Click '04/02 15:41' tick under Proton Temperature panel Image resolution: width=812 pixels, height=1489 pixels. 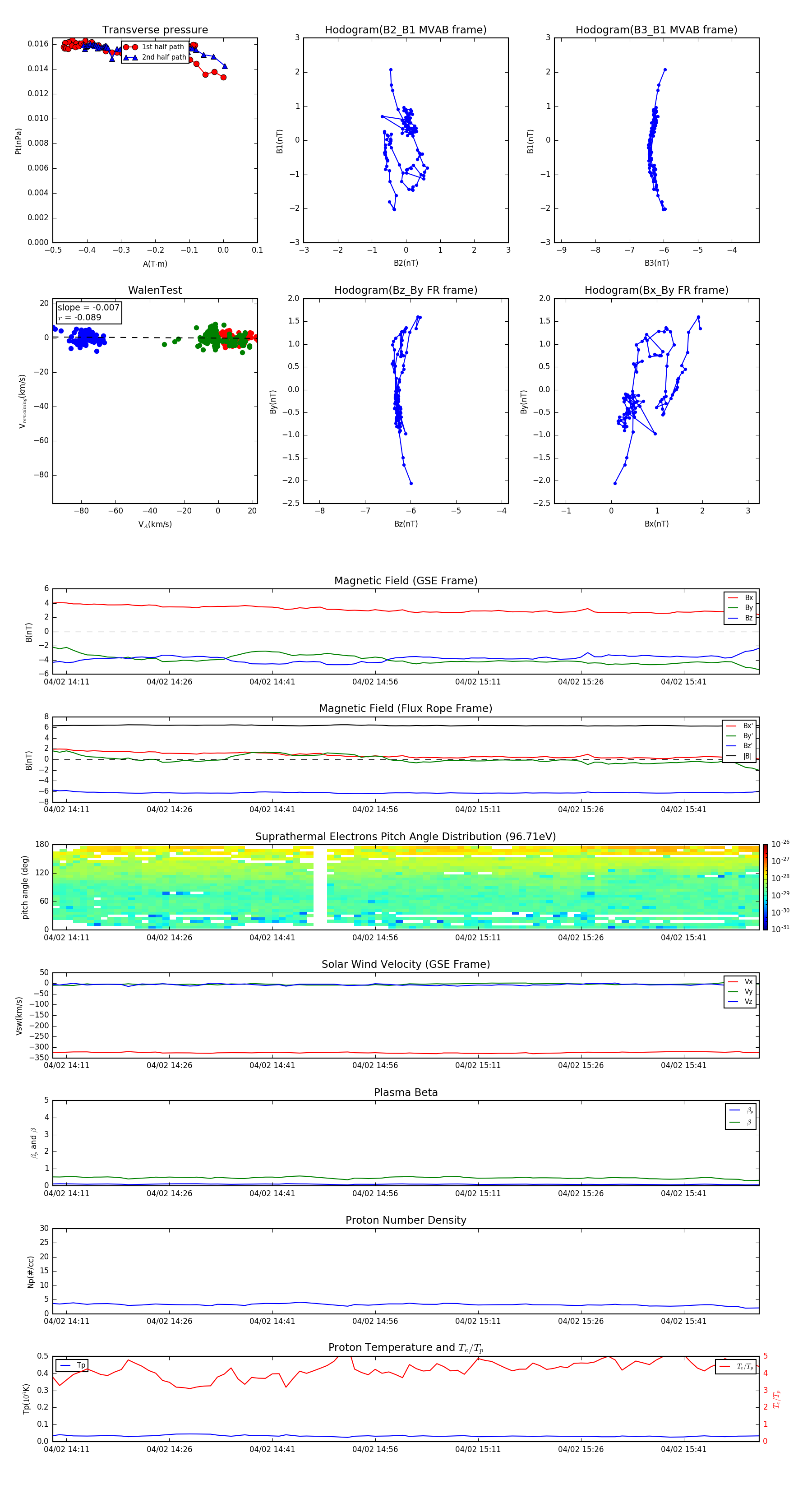pyautogui.click(x=684, y=1449)
